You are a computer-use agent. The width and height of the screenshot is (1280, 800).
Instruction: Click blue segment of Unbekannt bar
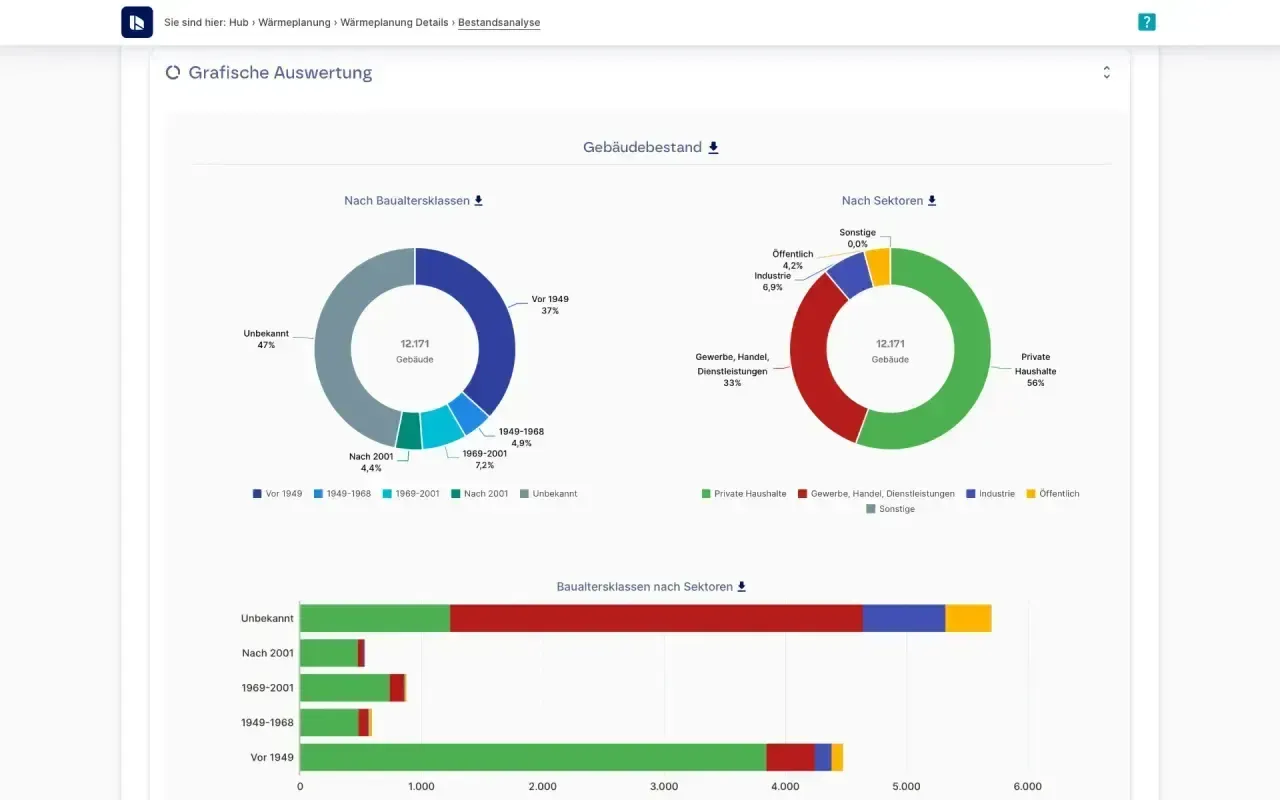pyautogui.click(x=904, y=618)
